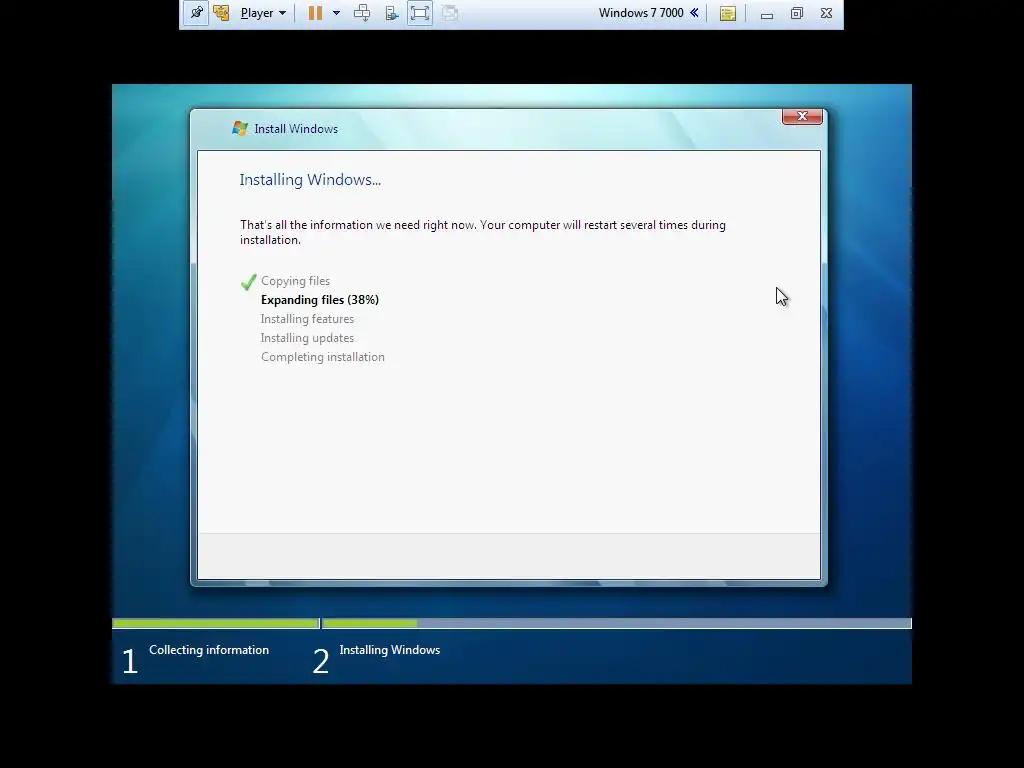Click the disabled Unity mode icon
1024x768 pixels.
[x=450, y=13]
